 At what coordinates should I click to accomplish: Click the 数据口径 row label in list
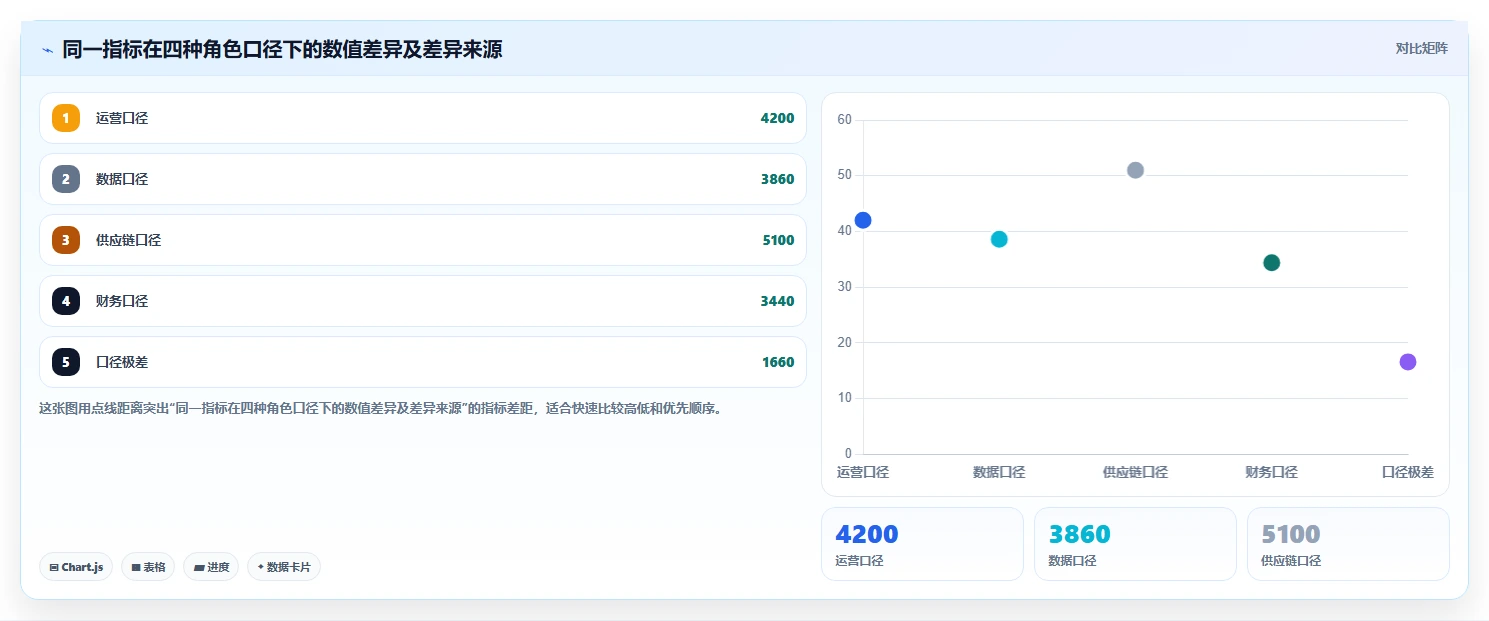[x=122, y=179]
